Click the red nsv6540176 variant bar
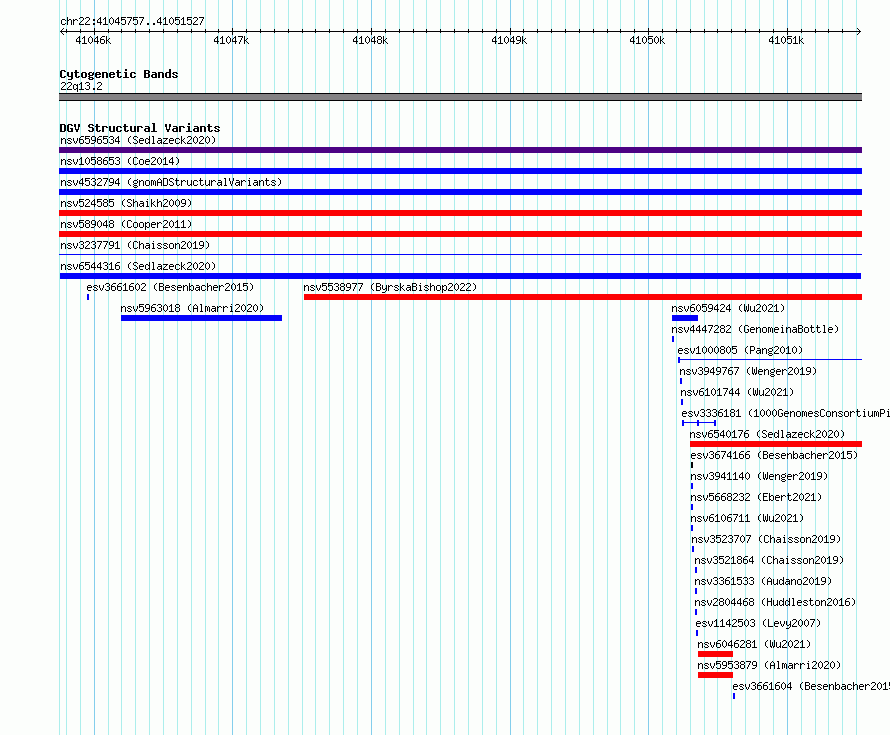Viewport: 890px width, 735px height. click(776, 444)
